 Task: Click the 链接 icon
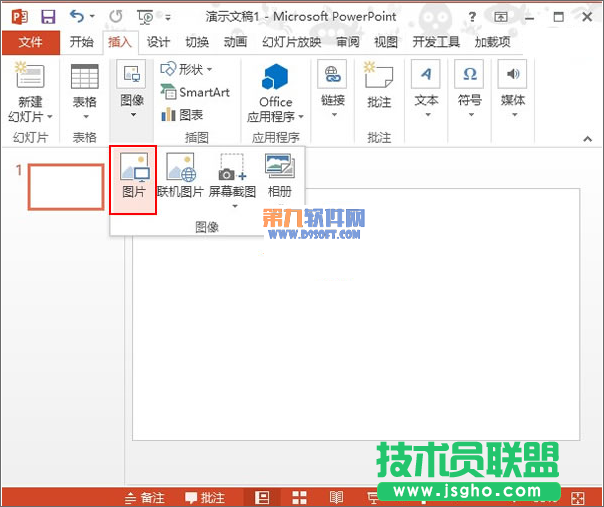point(332,74)
